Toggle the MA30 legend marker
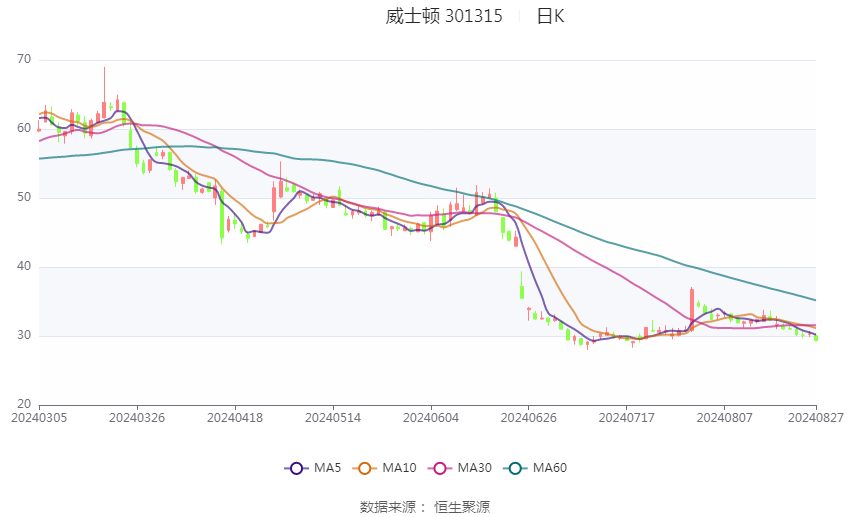The height and width of the screenshot is (517, 850). [440, 468]
